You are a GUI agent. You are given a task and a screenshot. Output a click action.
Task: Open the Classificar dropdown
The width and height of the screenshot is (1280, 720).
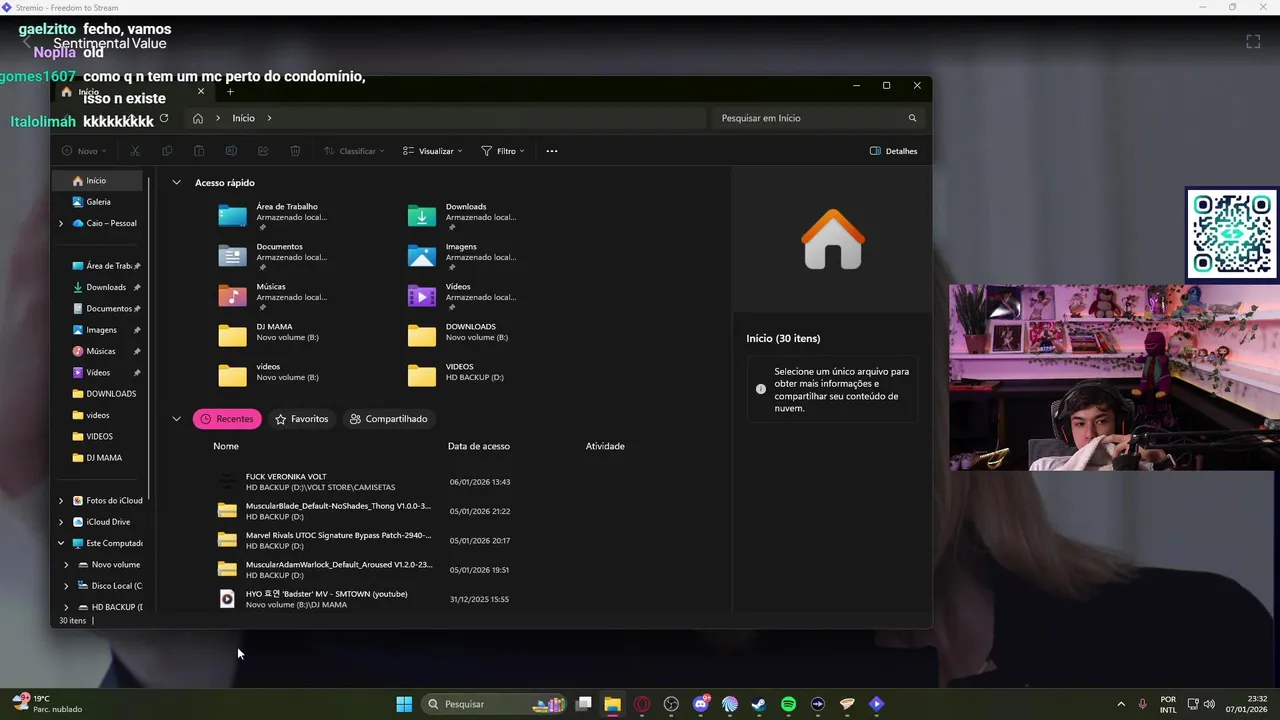click(355, 151)
